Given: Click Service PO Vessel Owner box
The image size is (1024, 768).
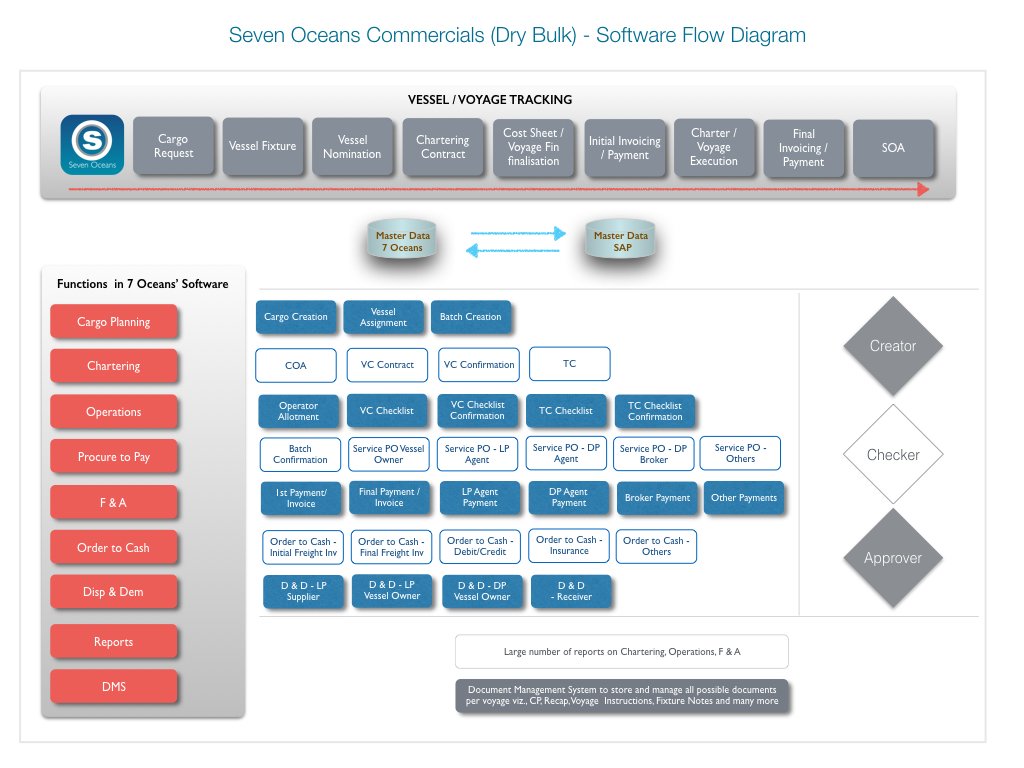Looking at the screenshot, I should click(389, 454).
